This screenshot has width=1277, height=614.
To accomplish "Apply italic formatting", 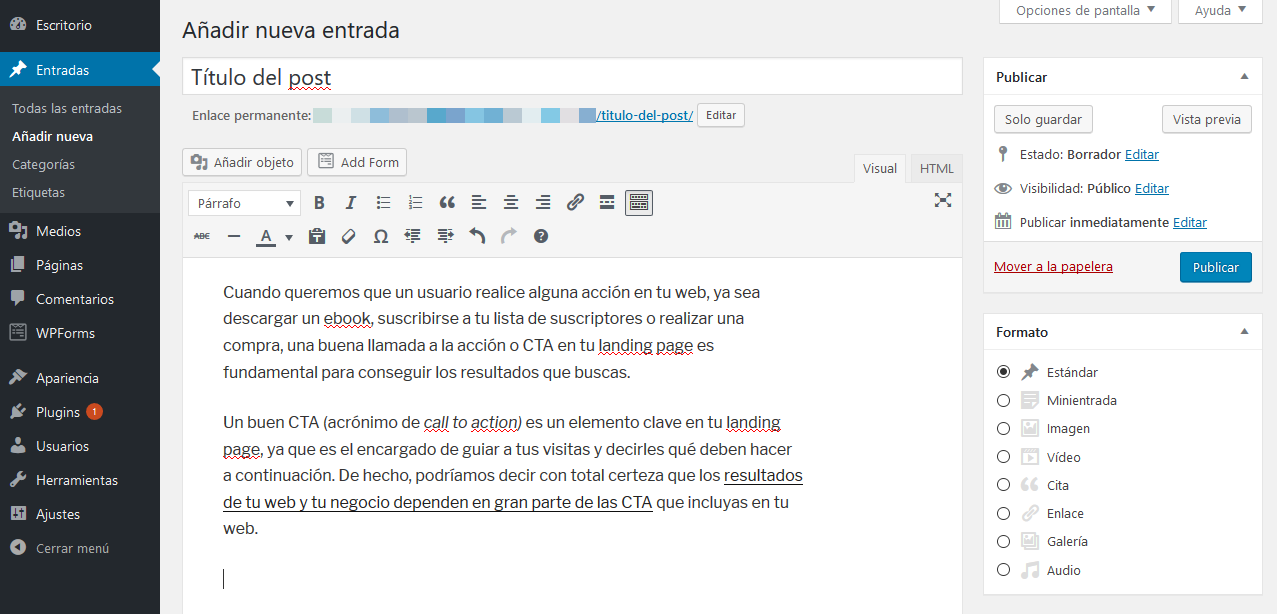I will coord(351,202).
